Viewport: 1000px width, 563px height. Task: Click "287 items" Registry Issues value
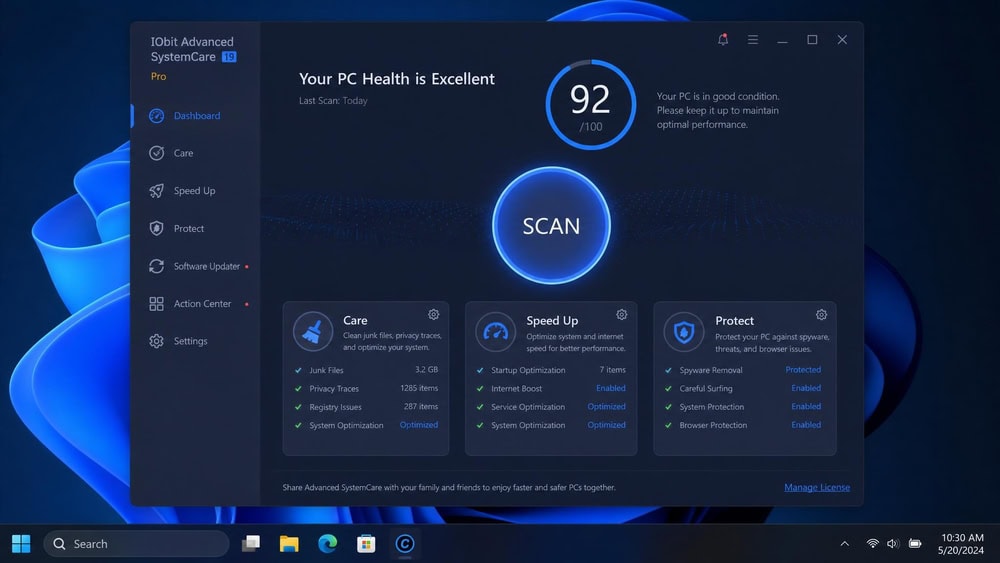[421, 406]
